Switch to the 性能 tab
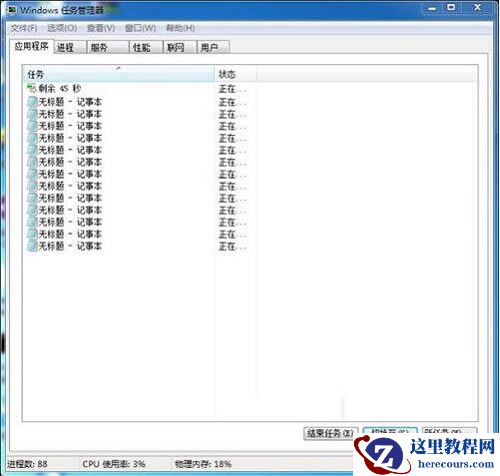500x476 pixels. pos(146,47)
